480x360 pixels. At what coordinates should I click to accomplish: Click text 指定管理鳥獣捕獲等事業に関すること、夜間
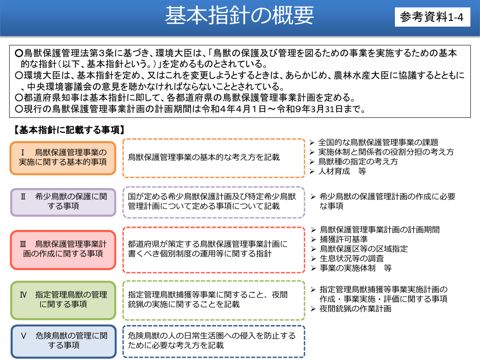click(x=208, y=295)
